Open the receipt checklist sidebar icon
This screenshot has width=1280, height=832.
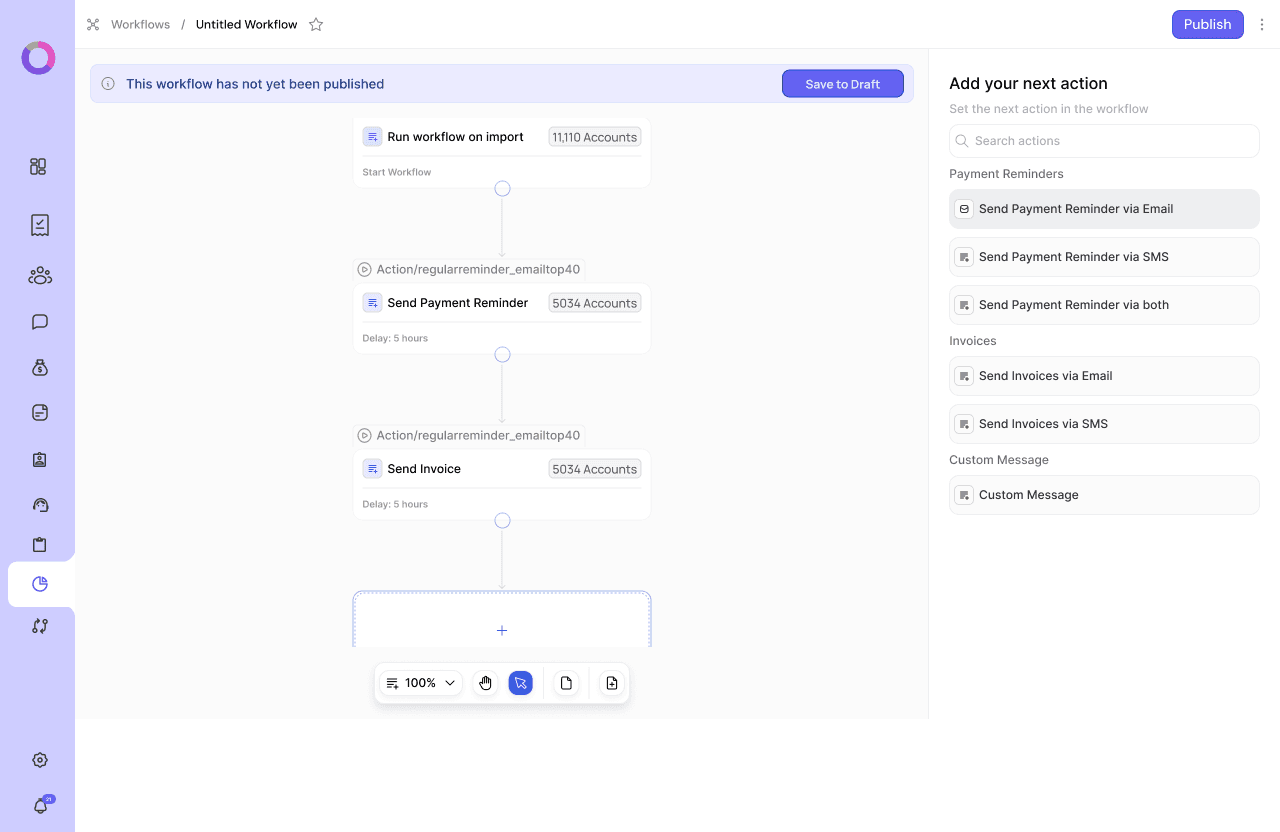(40, 225)
